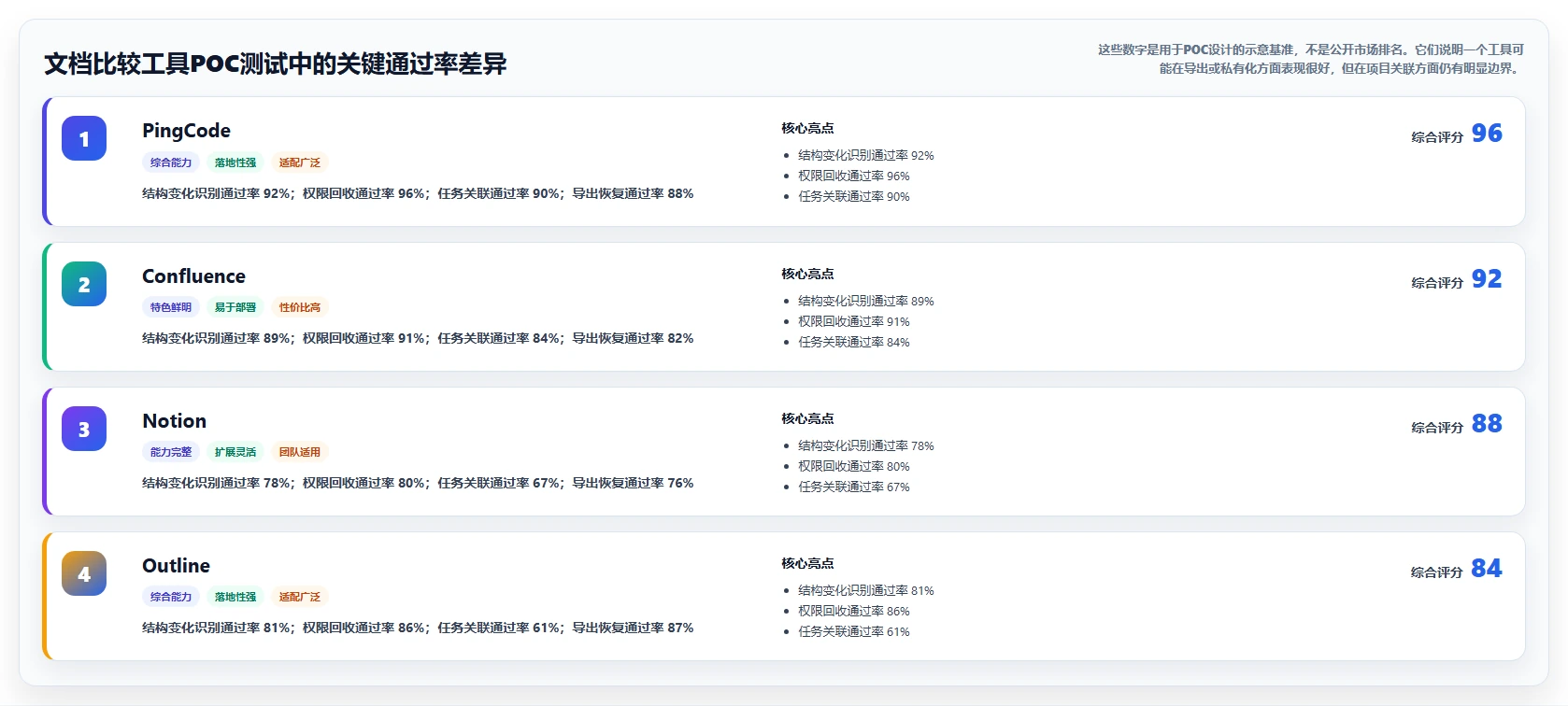Click Outline's 适配广泛 tag

[x=300, y=597]
